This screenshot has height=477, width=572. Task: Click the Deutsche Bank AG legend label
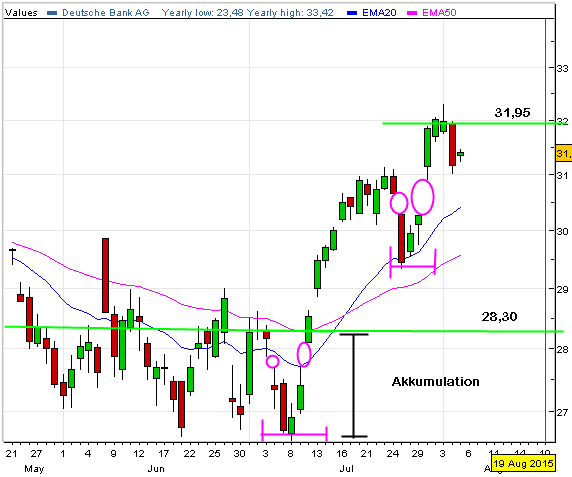click(106, 13)
